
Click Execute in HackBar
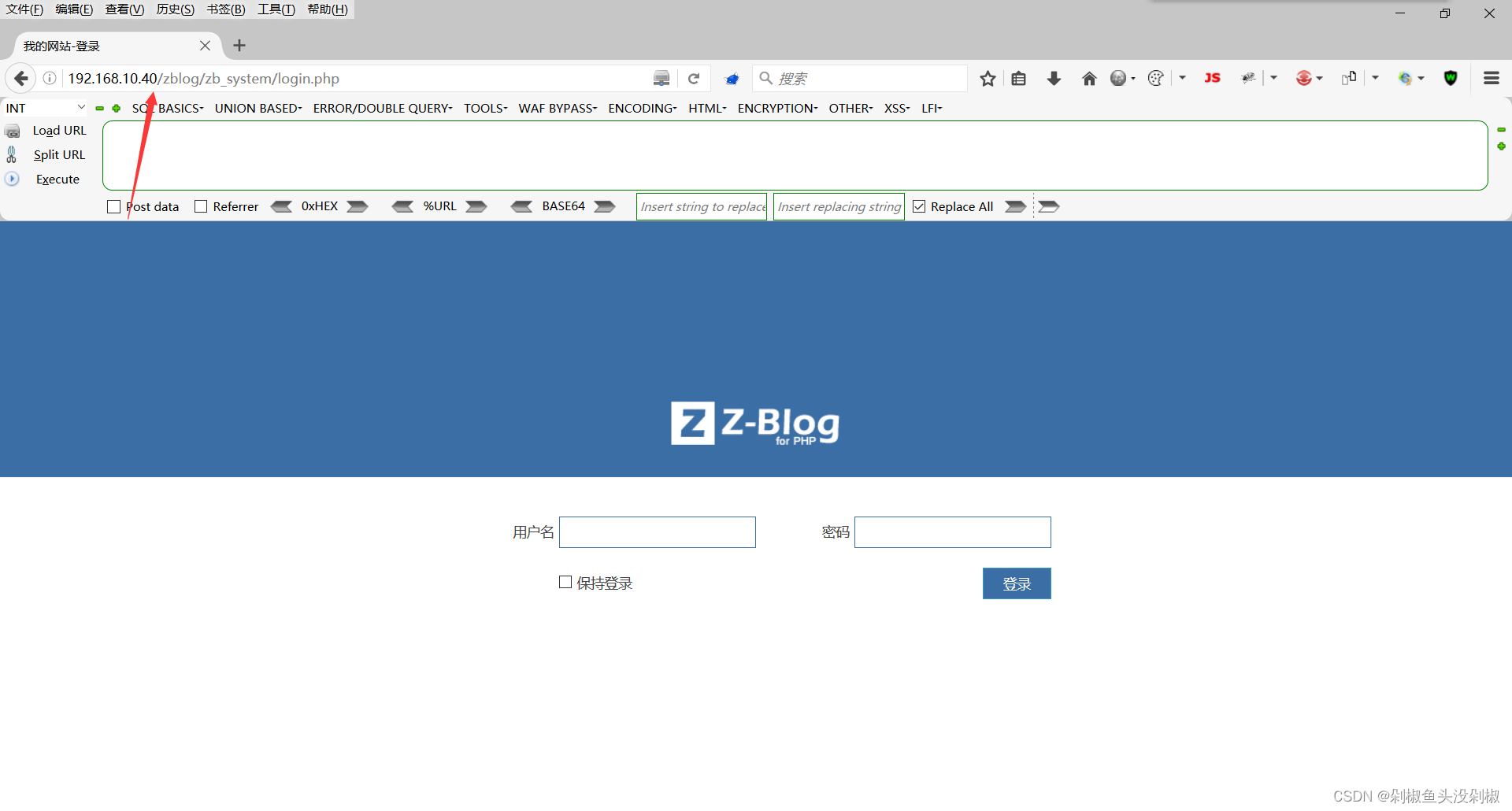(x=57, y=180)
